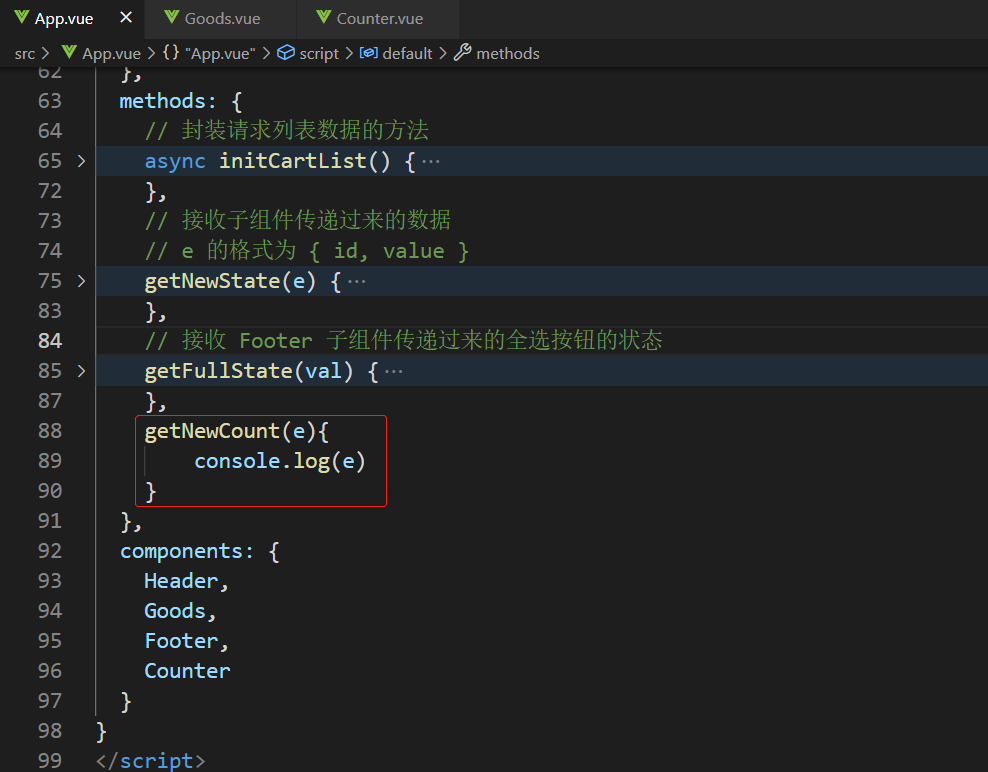988x772 pixels.
Task: Click the comment about { id, value } format
Action: coord(307,251)
